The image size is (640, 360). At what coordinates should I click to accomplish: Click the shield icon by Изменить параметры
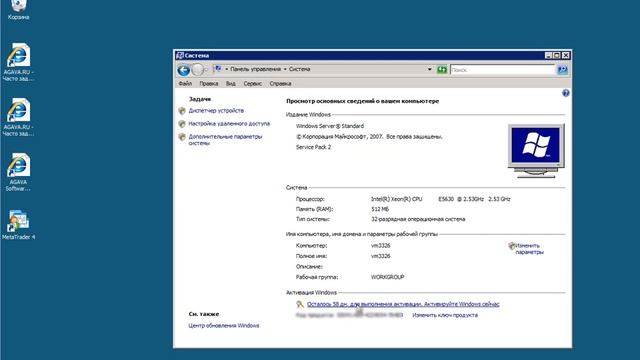pyautogui.click(x=512, y=246)
